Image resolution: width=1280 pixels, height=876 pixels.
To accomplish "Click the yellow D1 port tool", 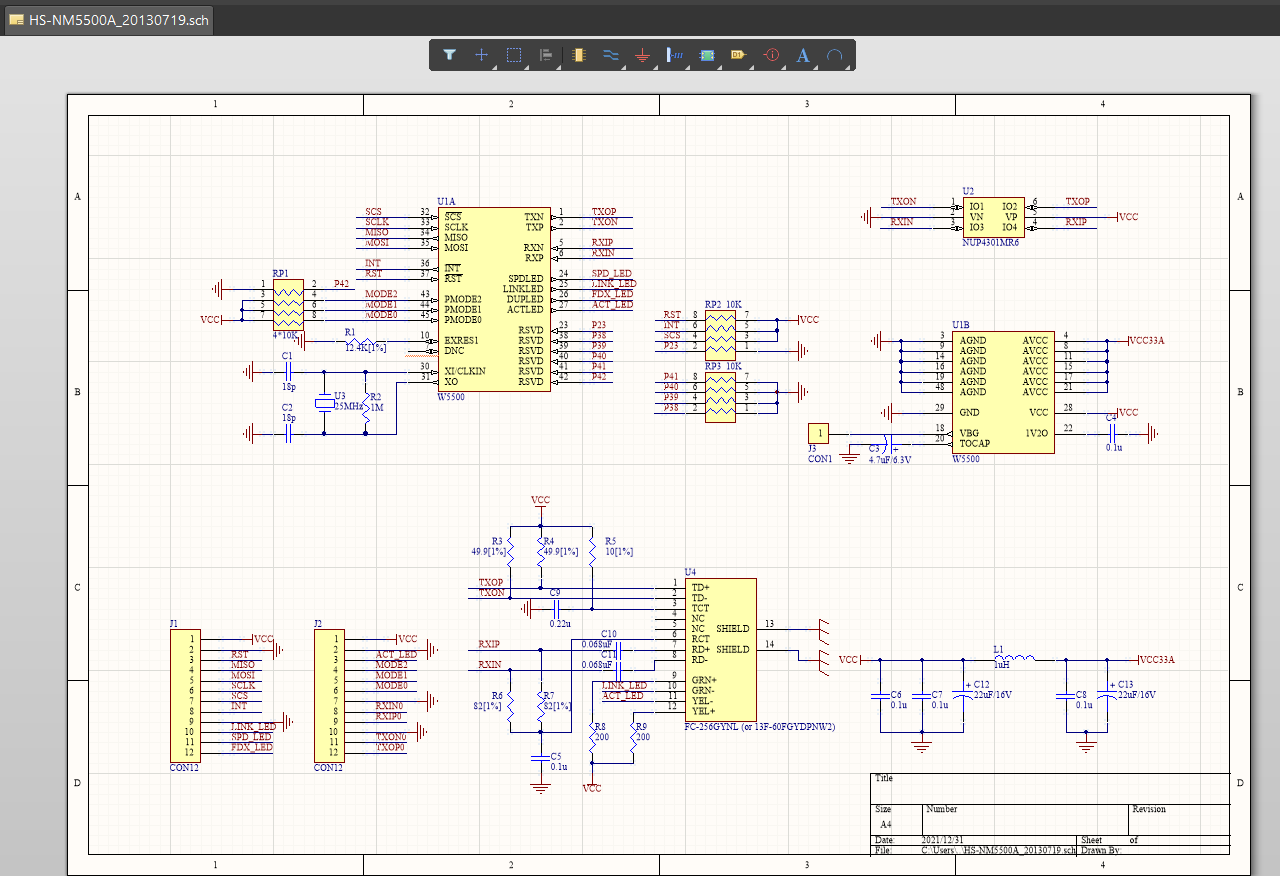I will pyautogui.click(x=739, y=55).
